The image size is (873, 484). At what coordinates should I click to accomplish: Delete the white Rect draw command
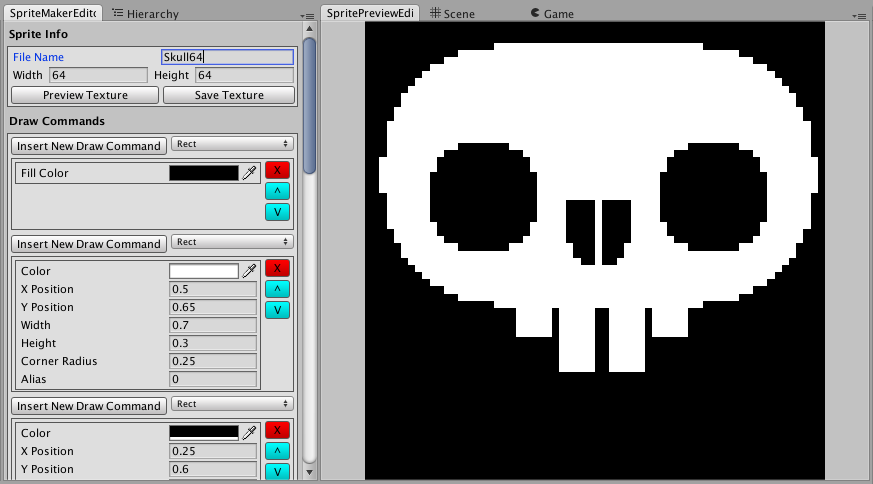pos(277,268)
